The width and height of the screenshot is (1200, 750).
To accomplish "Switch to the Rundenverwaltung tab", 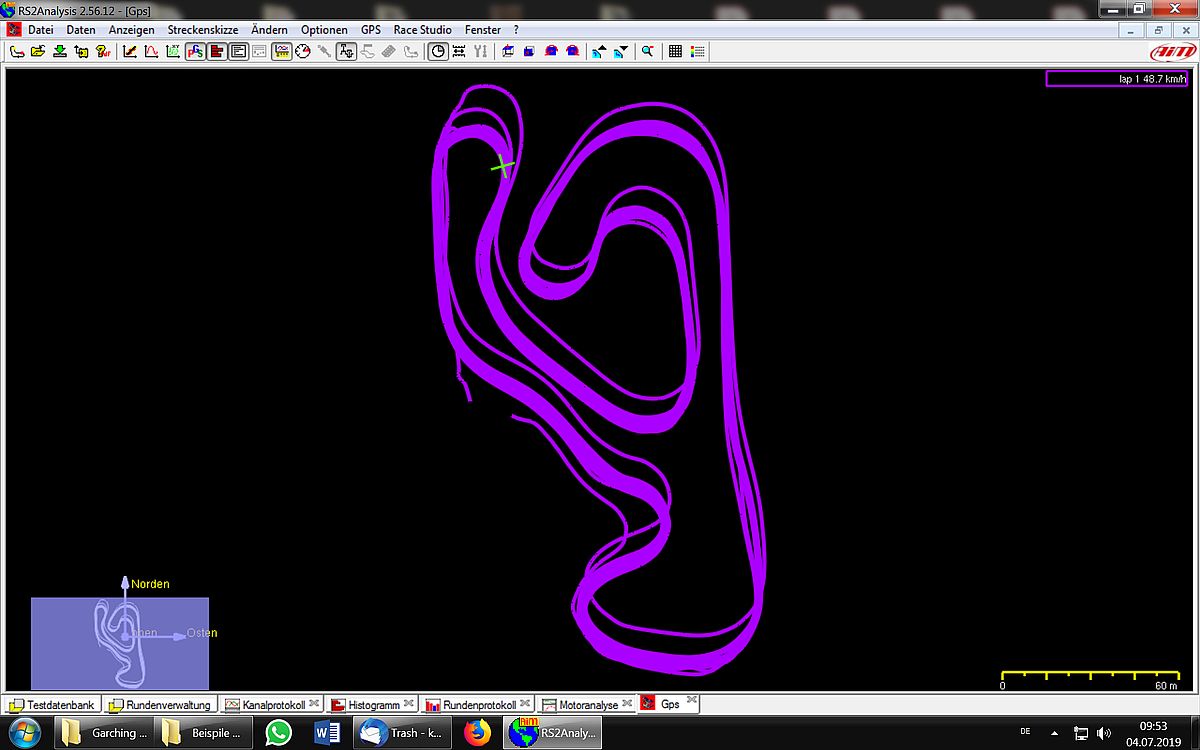I will 161,705.
